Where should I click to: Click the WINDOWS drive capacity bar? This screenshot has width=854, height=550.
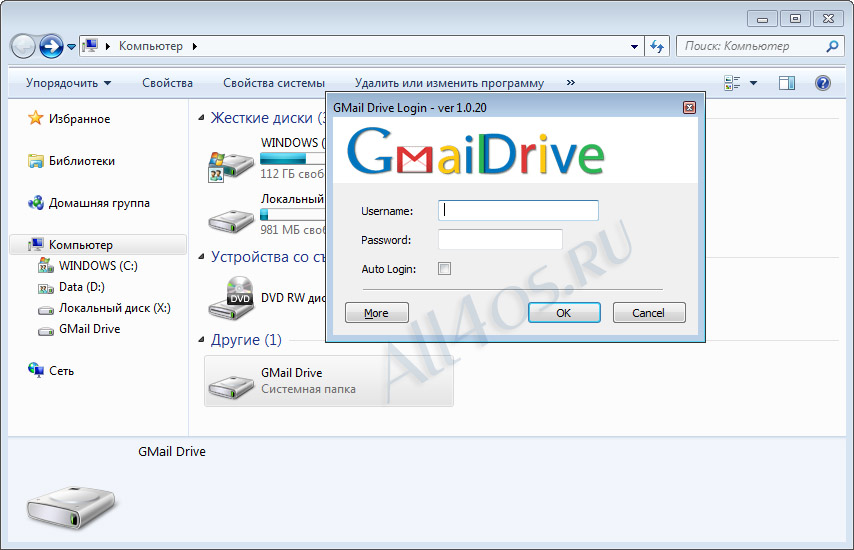292,158
